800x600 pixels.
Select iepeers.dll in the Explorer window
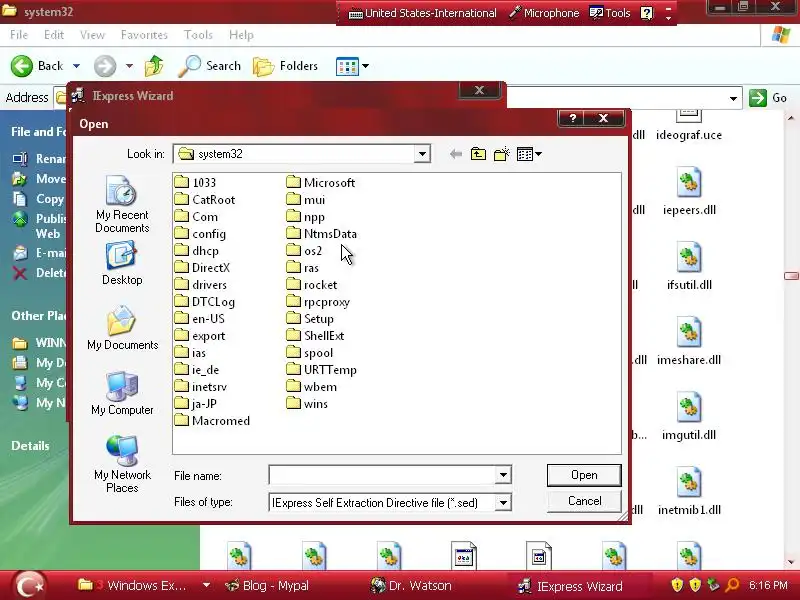point(689,191)
